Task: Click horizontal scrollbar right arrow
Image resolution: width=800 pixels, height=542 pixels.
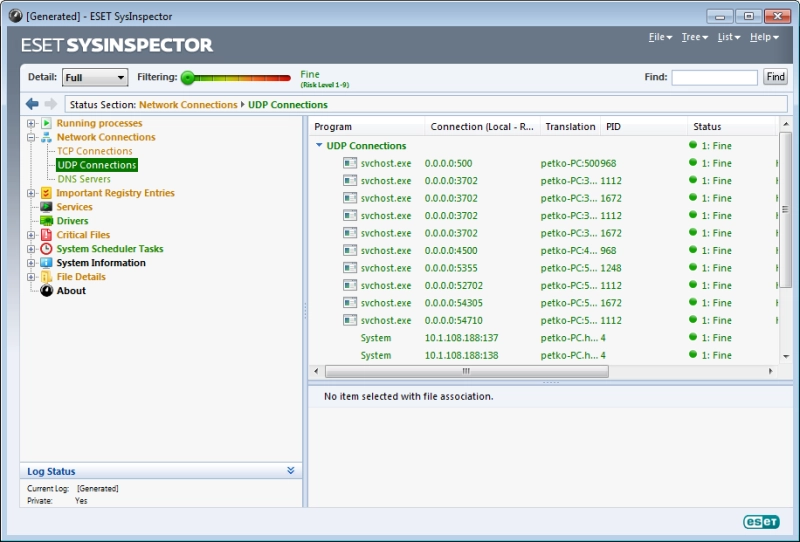Action: [770, 371]
